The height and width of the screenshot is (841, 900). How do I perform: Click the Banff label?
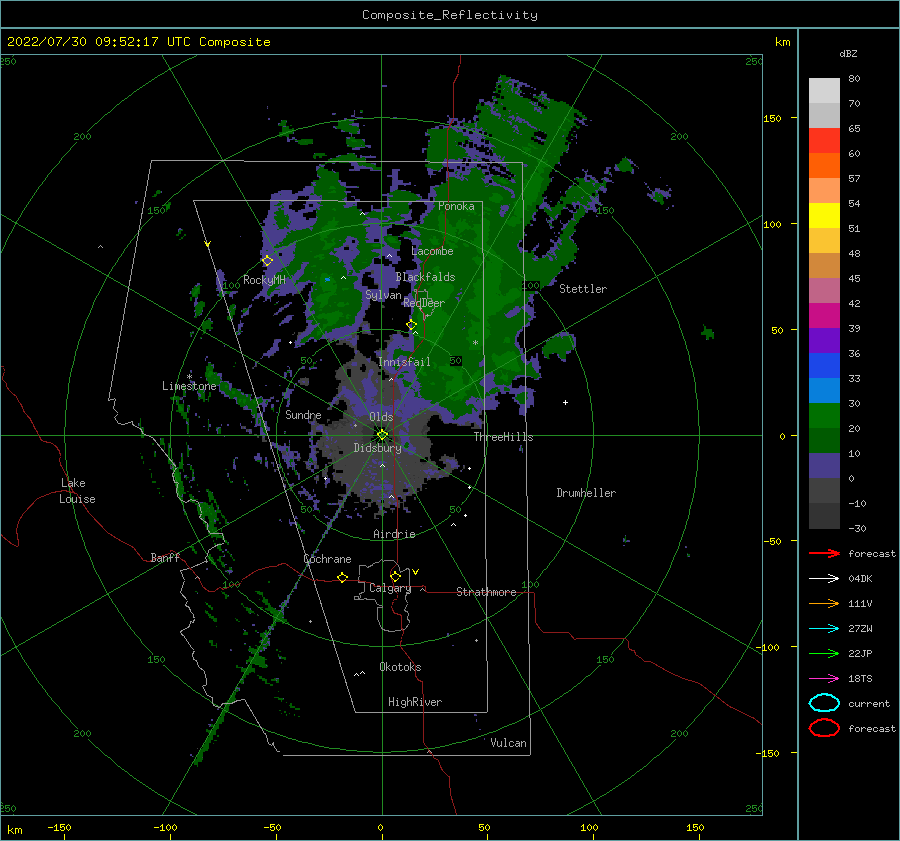coord(165,558)
